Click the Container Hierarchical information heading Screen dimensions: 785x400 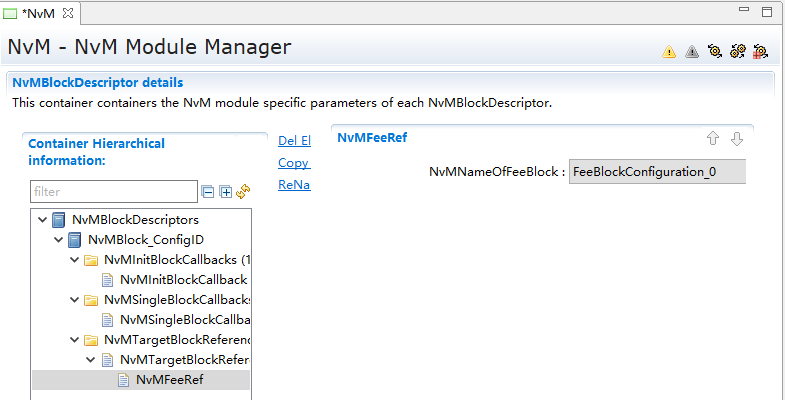(x=96, y=152)
